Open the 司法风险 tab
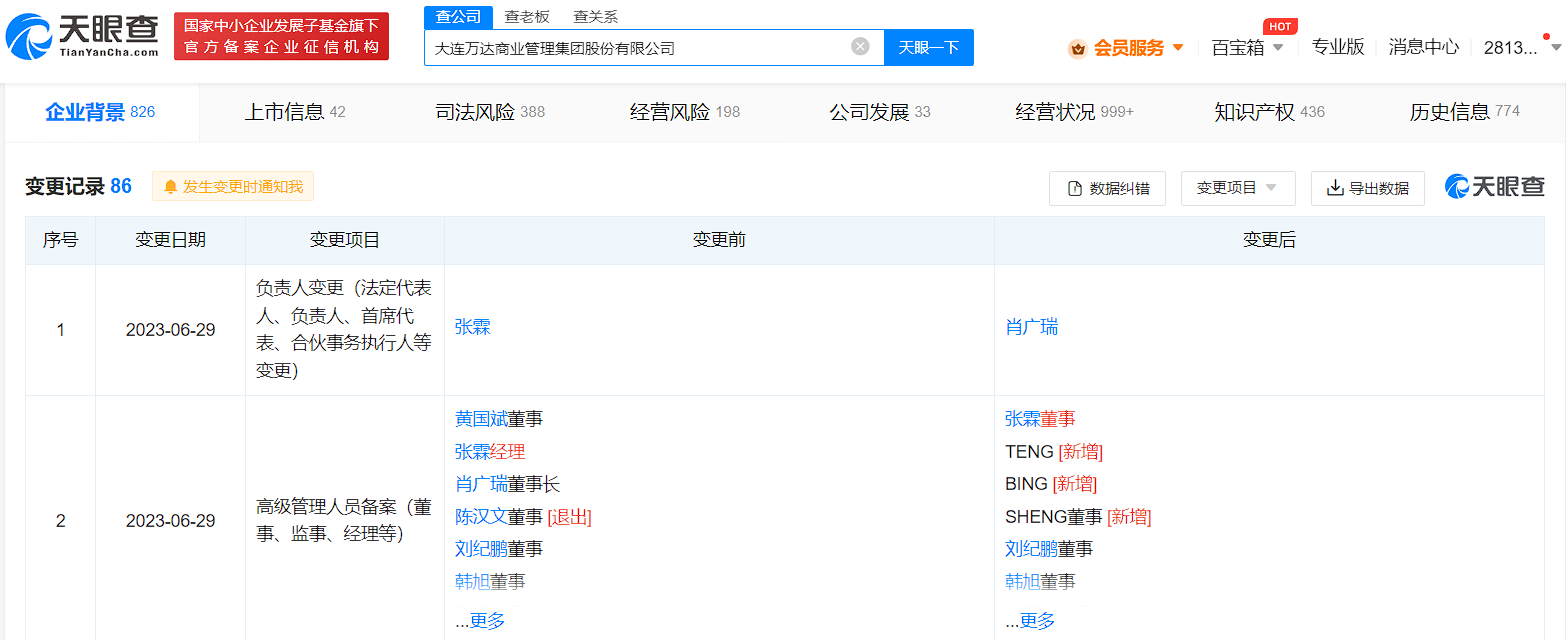This screenshot has width=1566, height=640. click(x=479, y=112)
